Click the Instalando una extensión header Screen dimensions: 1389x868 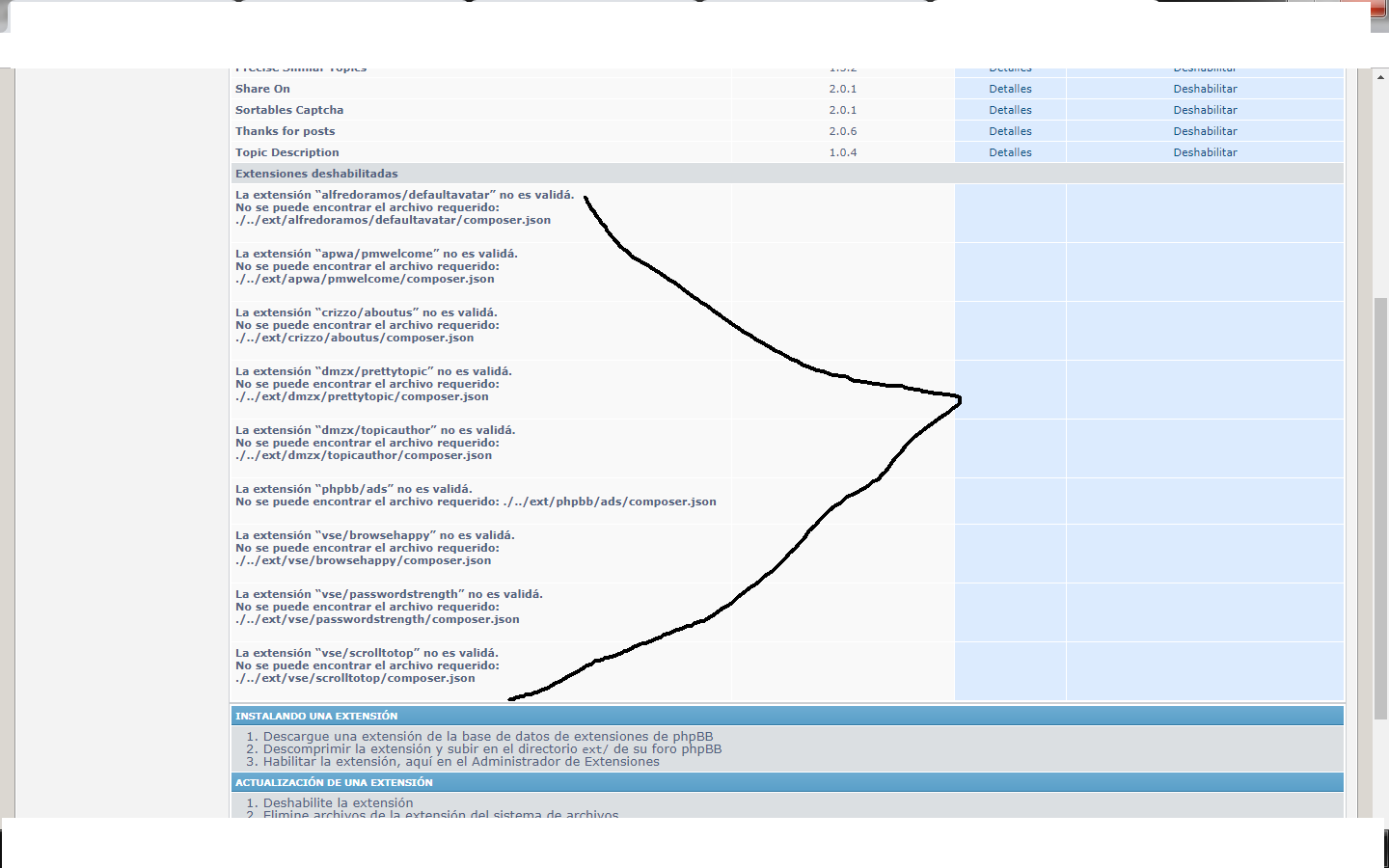tap(316, 716)
